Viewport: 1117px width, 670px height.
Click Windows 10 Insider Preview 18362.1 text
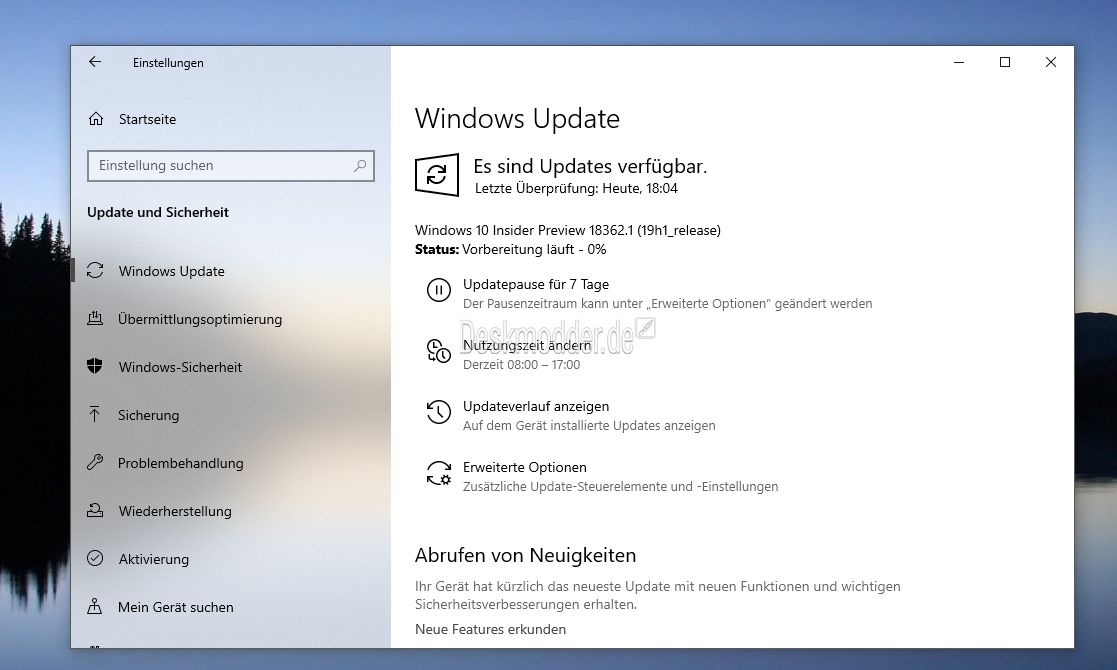tap(568, 230)
